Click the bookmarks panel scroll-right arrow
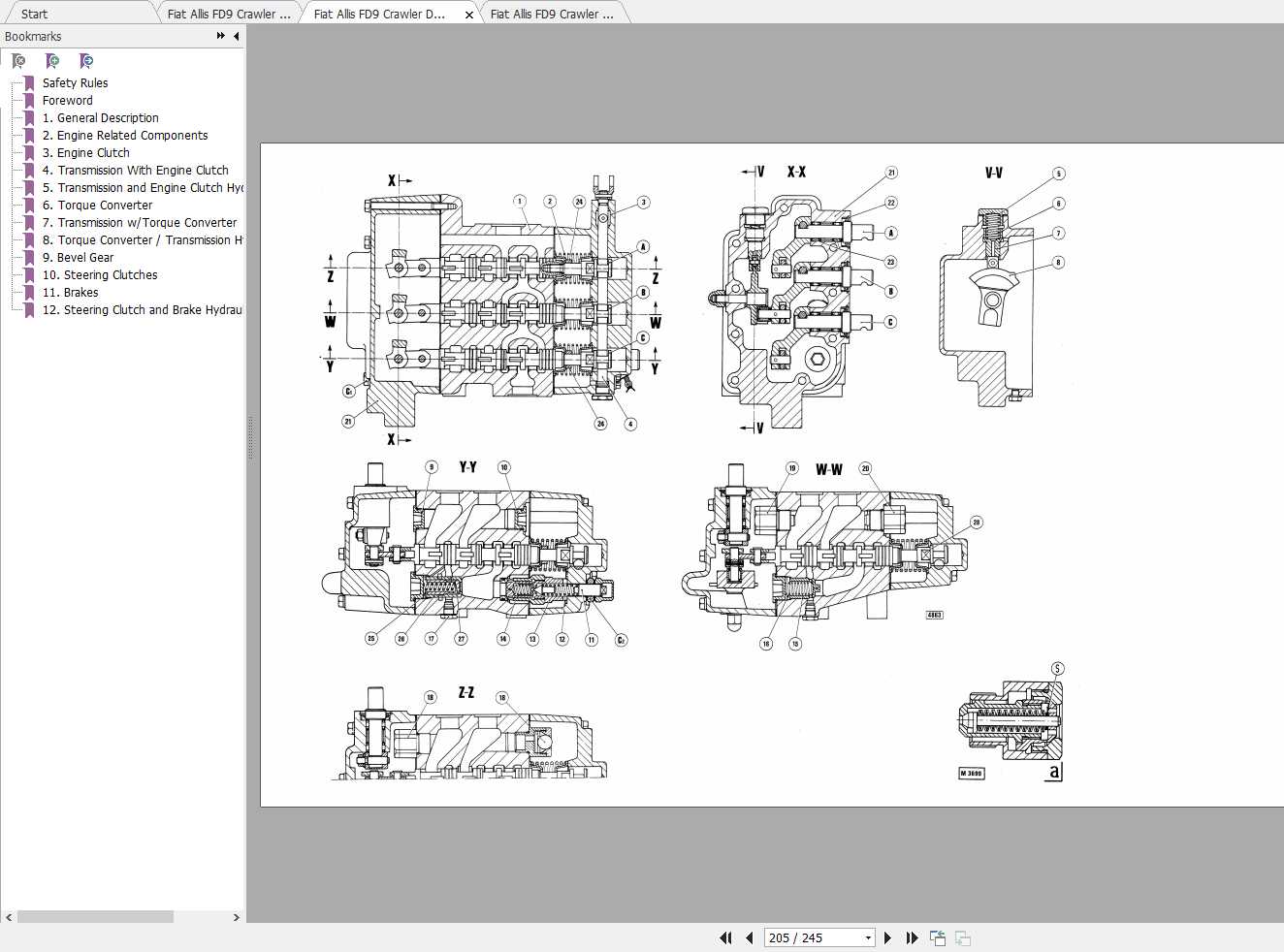Viewport: 1284px width, 952px height. tap(236, 917)
